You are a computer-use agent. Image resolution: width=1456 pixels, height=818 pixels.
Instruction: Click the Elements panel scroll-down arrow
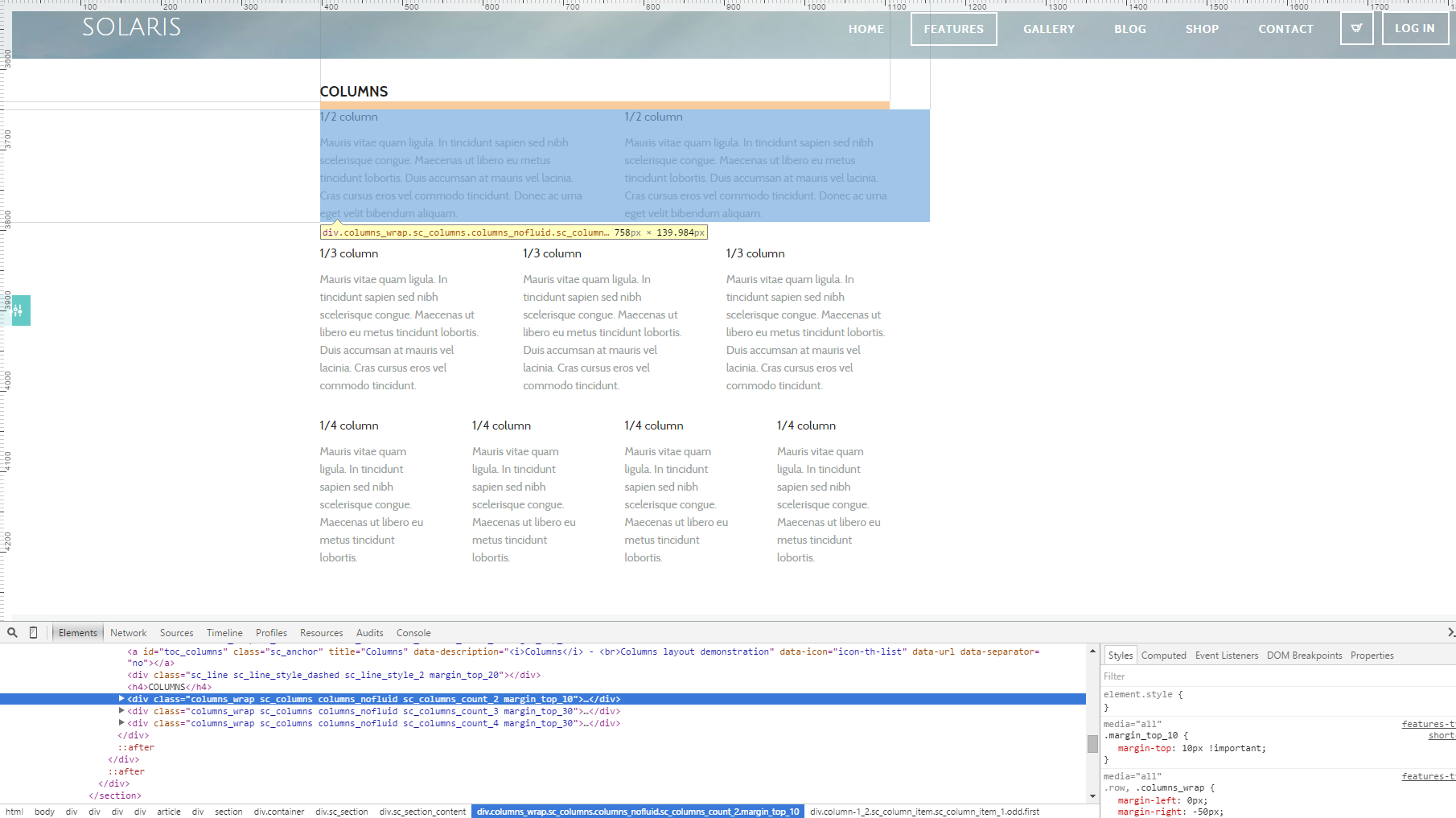(1092, 796)
